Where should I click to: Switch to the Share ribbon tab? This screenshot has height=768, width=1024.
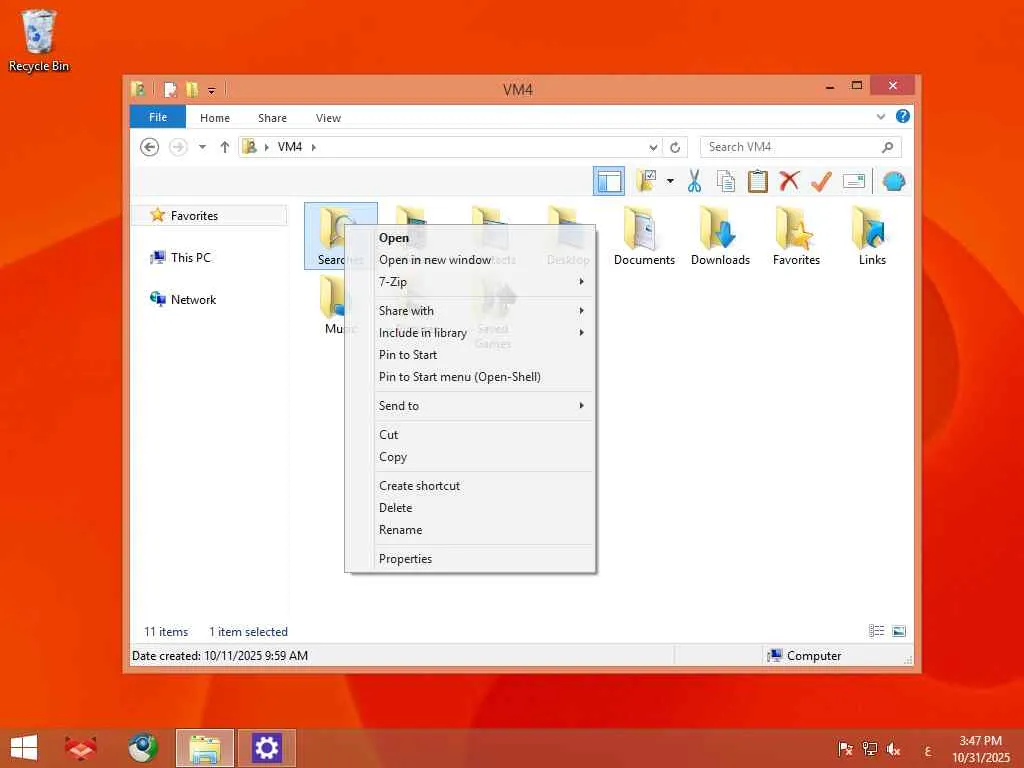pyautogui.click(x=272, y=118)
